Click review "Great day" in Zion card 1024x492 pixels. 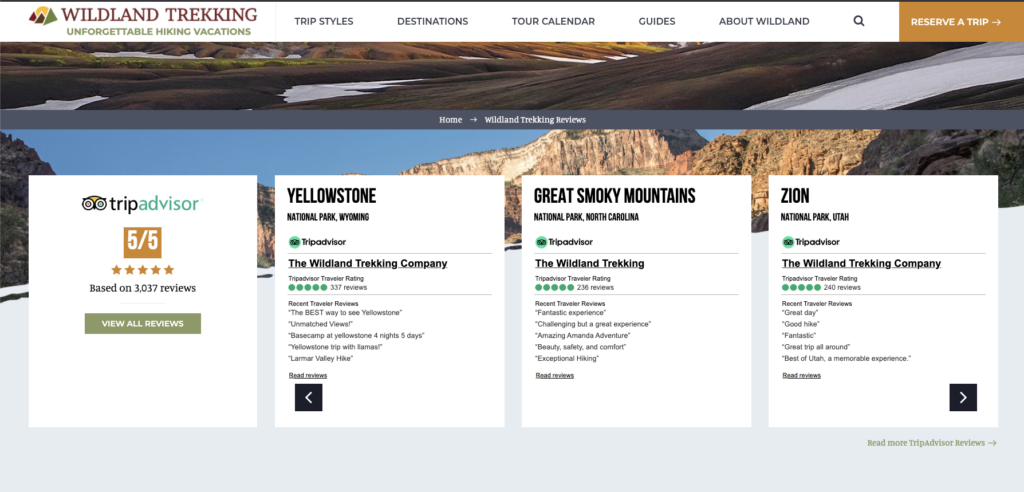pyautogui.click(x=799, y=312)
